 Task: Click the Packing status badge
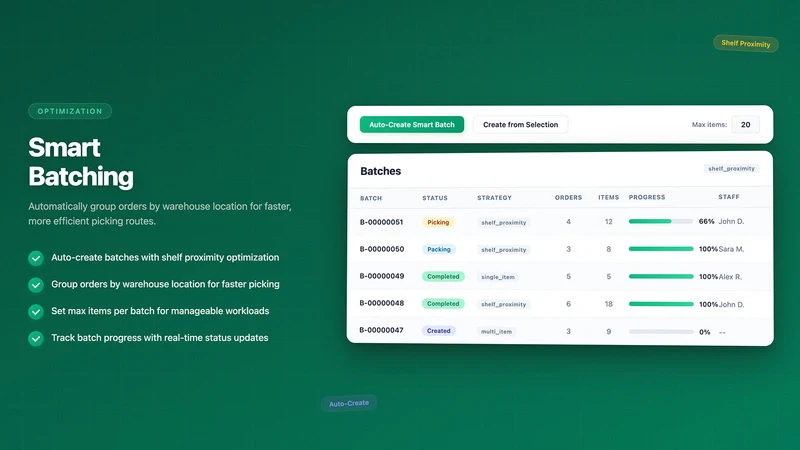point(439,249)
